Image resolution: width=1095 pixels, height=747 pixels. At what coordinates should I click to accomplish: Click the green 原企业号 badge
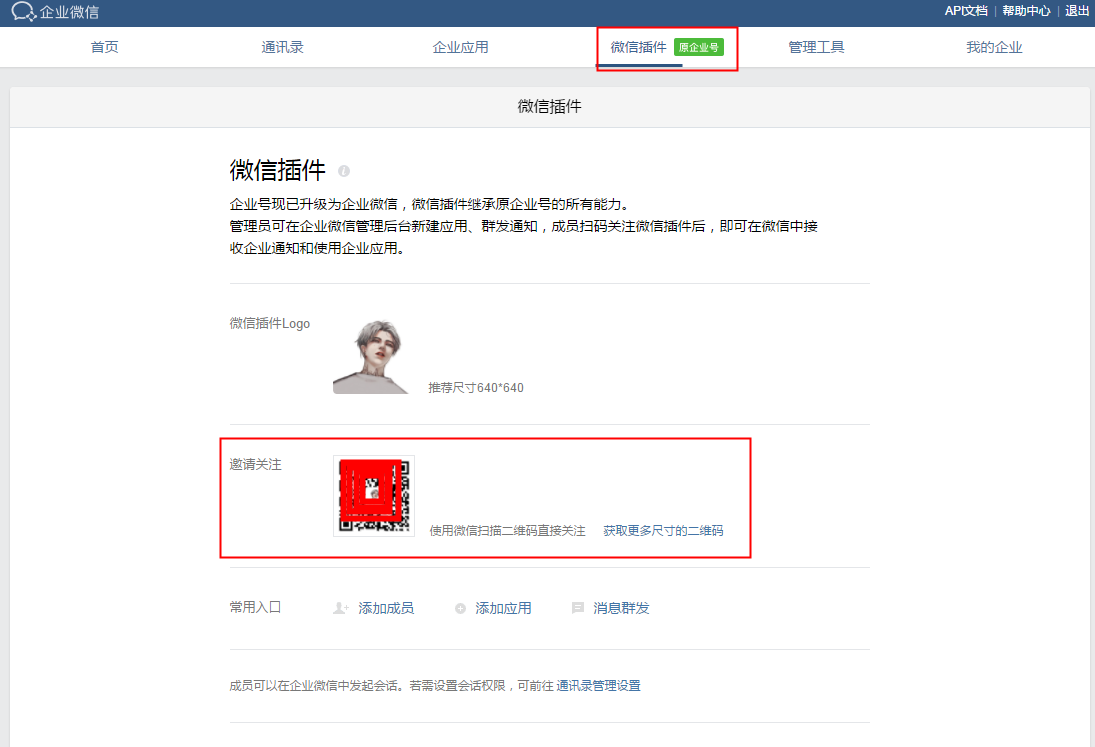click(698, 47)
